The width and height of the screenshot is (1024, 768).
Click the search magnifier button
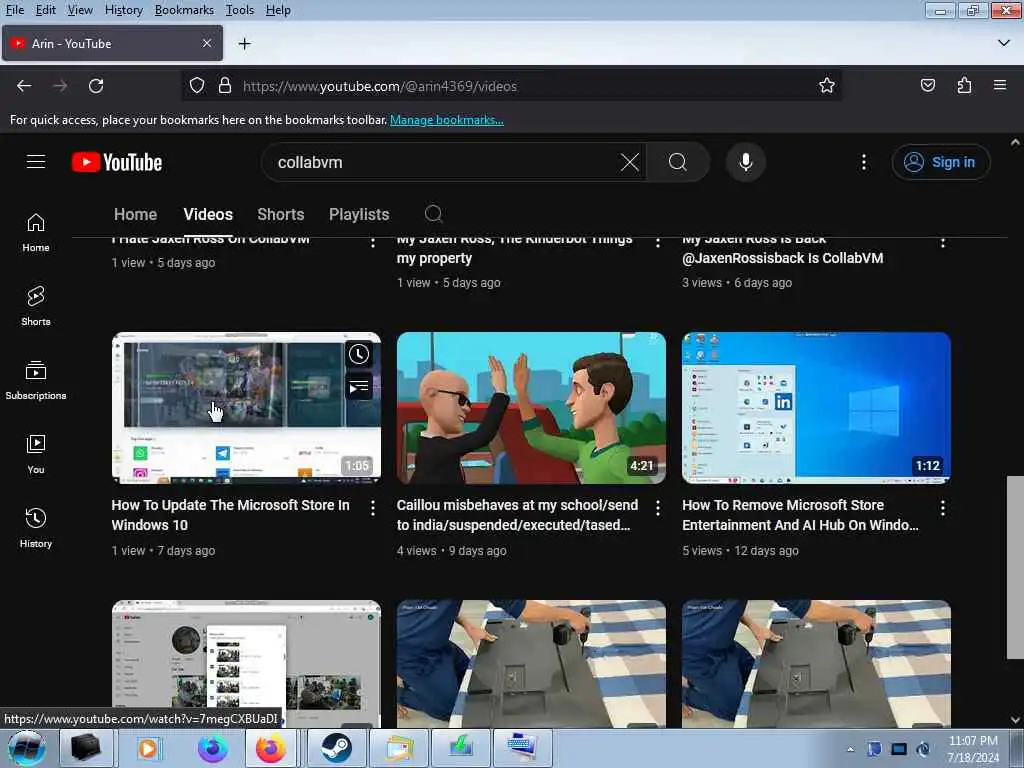coord(678,162)
